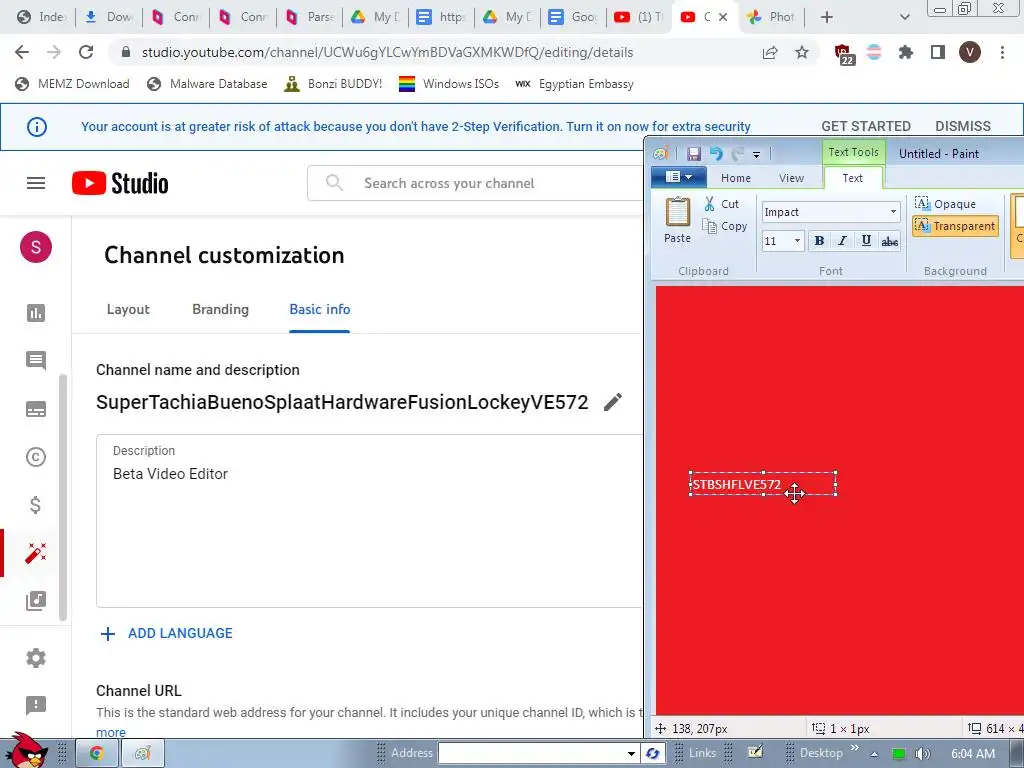Switch to Layout tab
This screenshot has width=1024, height=768.
pos(128,310)
